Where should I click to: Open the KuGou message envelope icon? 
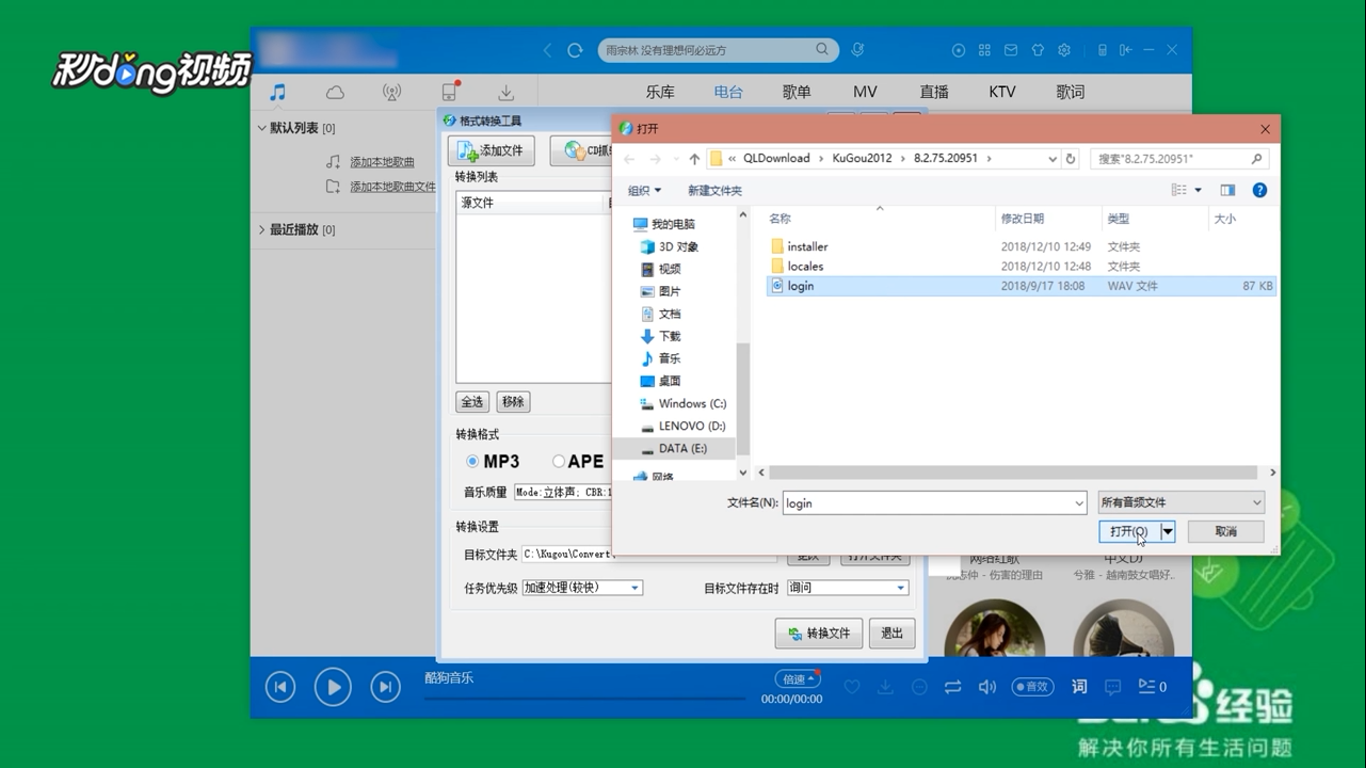pyautogui.click(x=1011, y=50)
